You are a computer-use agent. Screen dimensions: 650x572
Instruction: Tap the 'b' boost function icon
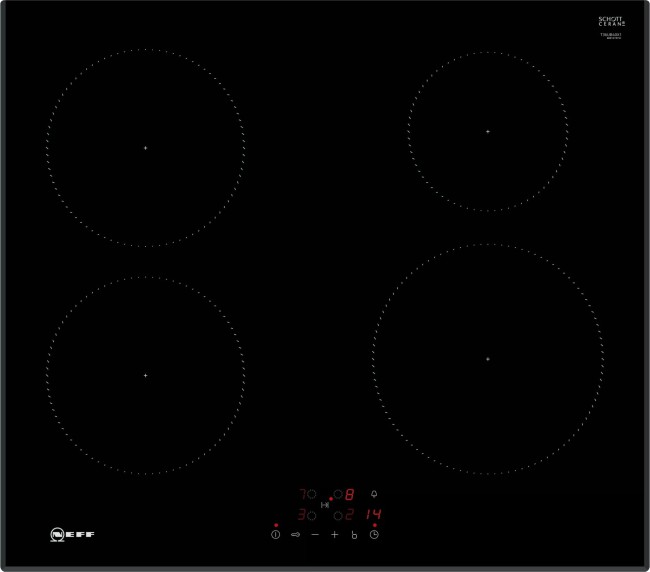coord(353,536)
